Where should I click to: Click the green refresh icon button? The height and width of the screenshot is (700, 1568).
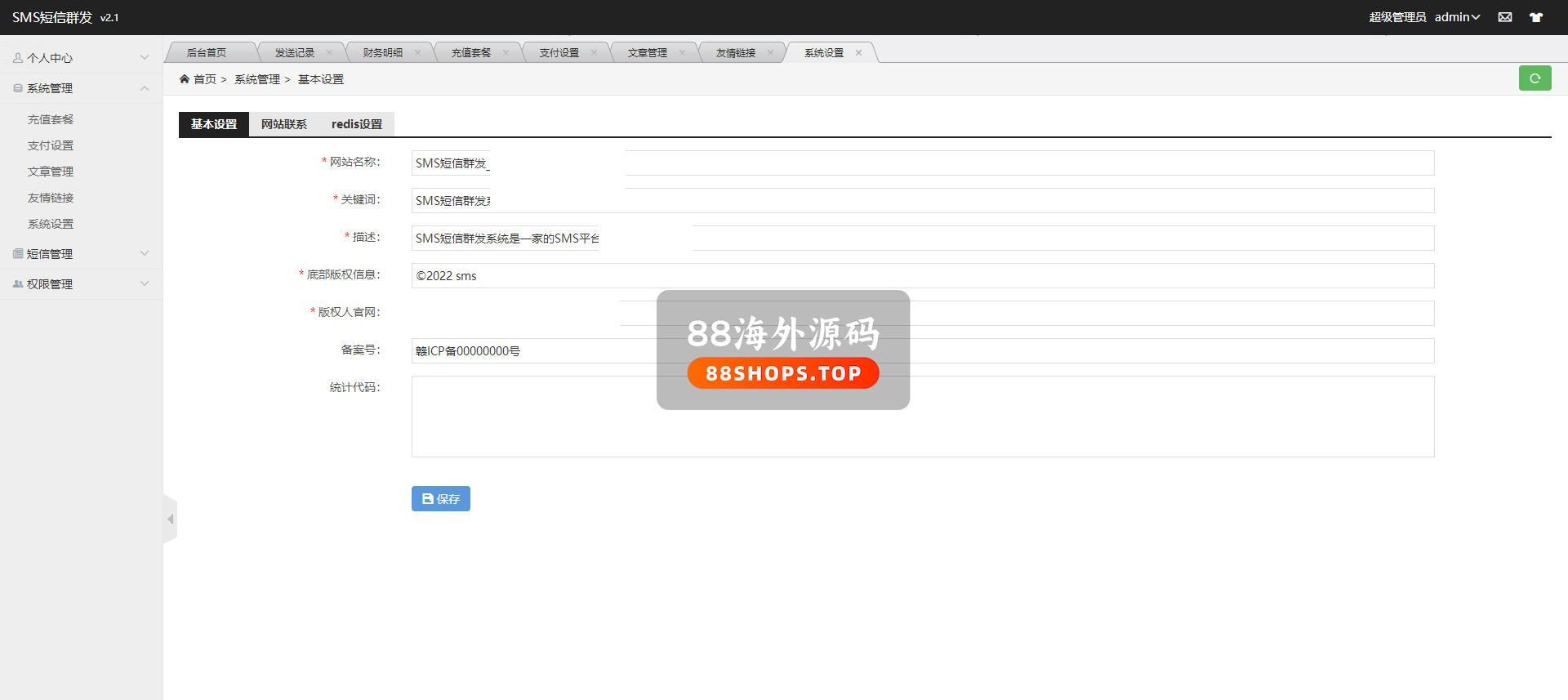[1535, 78]
